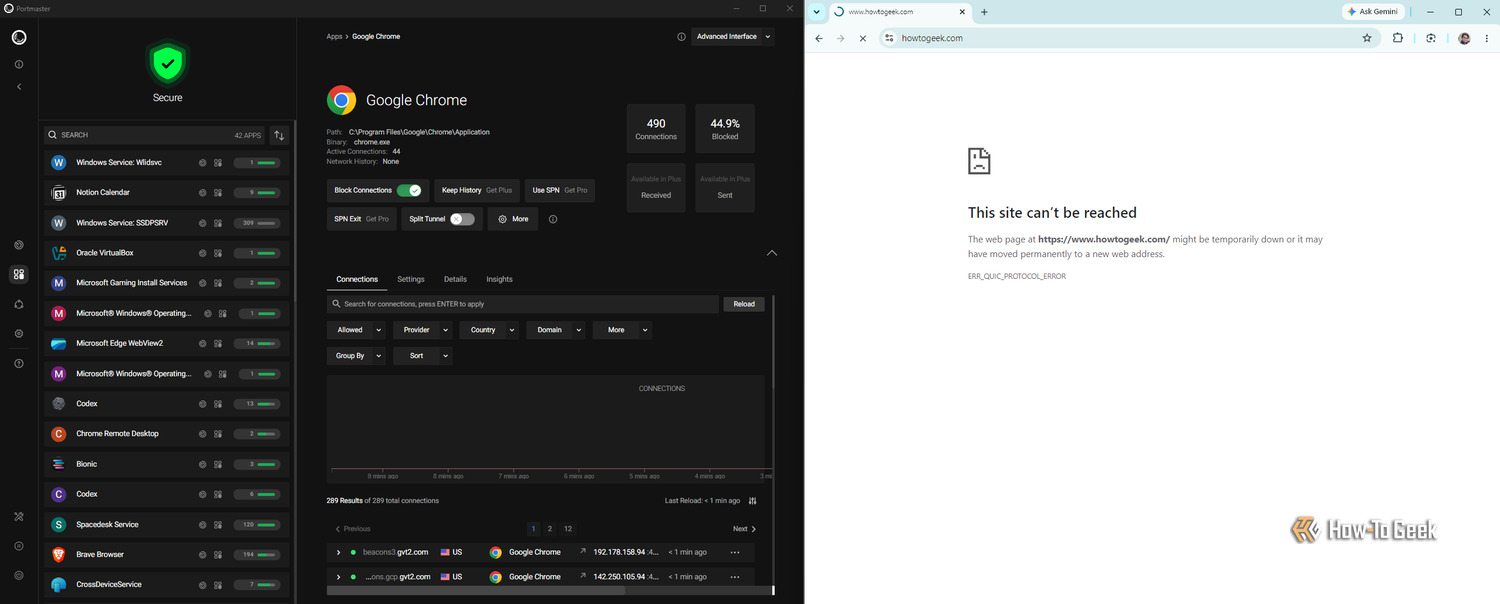
Task: Select the www.howtogeek.com Chrome tab
Action: coord(900,12)
